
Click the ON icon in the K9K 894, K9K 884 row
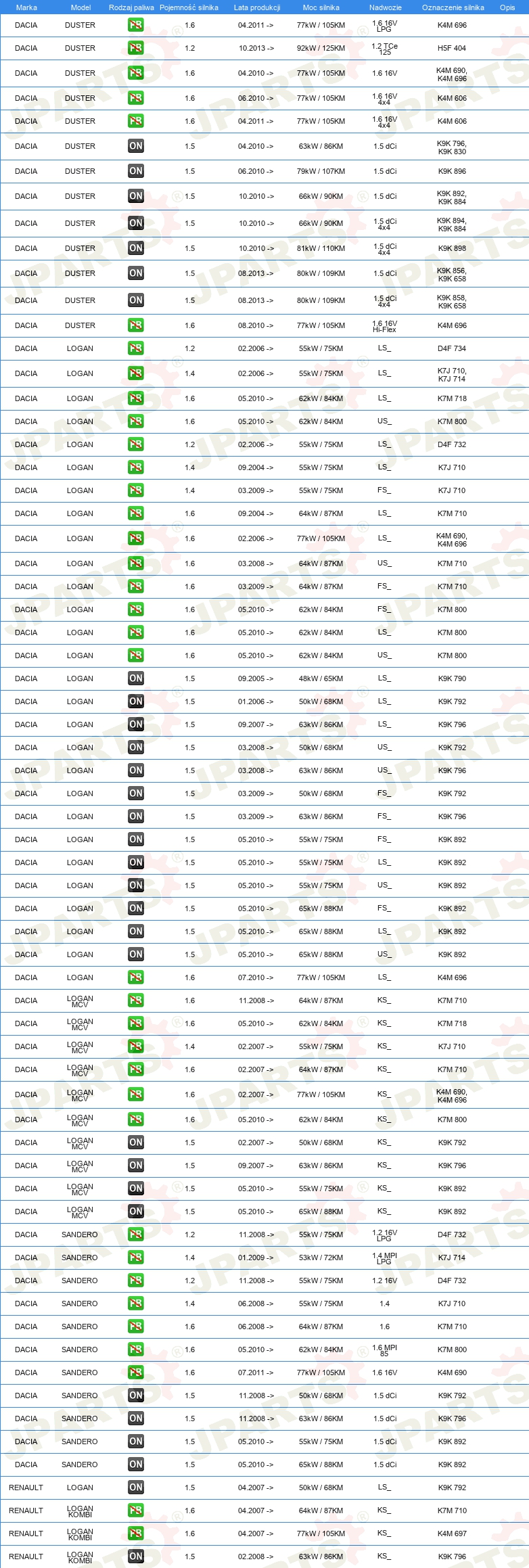click(x=136, y=223)
